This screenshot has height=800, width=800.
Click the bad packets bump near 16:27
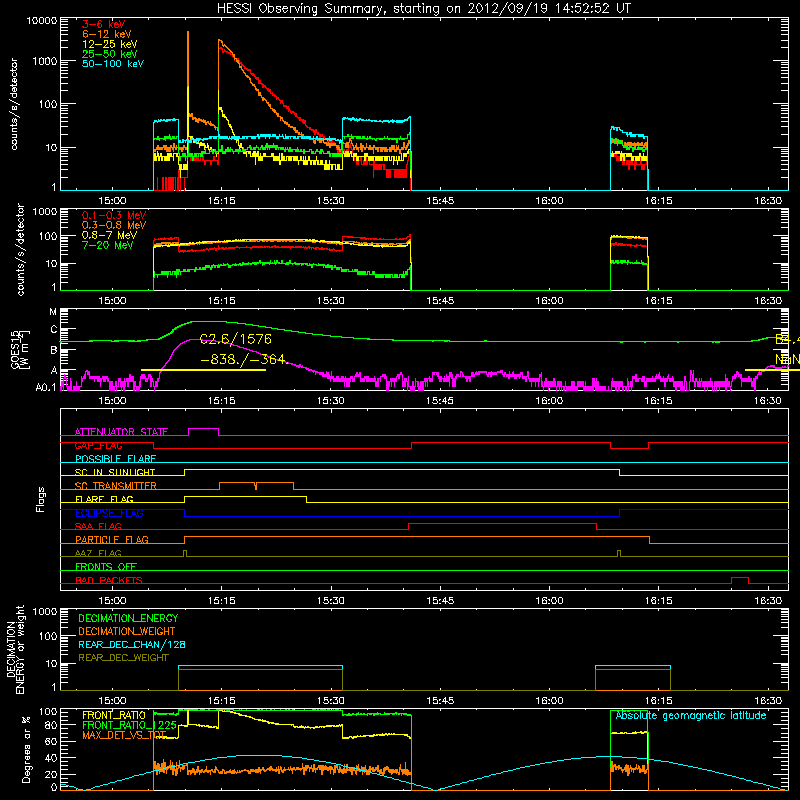(x=740, y=578)
